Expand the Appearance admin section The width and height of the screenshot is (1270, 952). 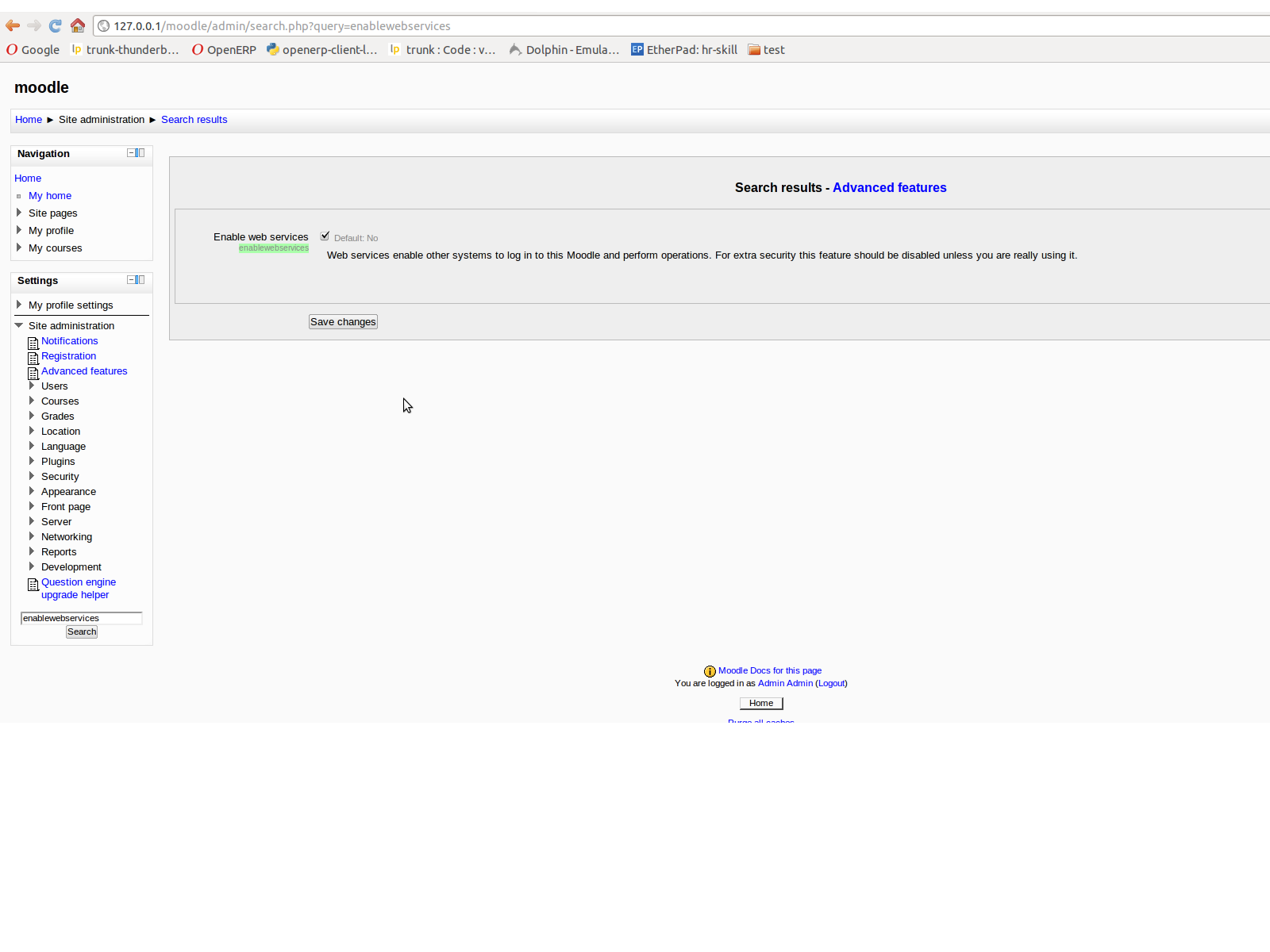[x=32, y=491]
